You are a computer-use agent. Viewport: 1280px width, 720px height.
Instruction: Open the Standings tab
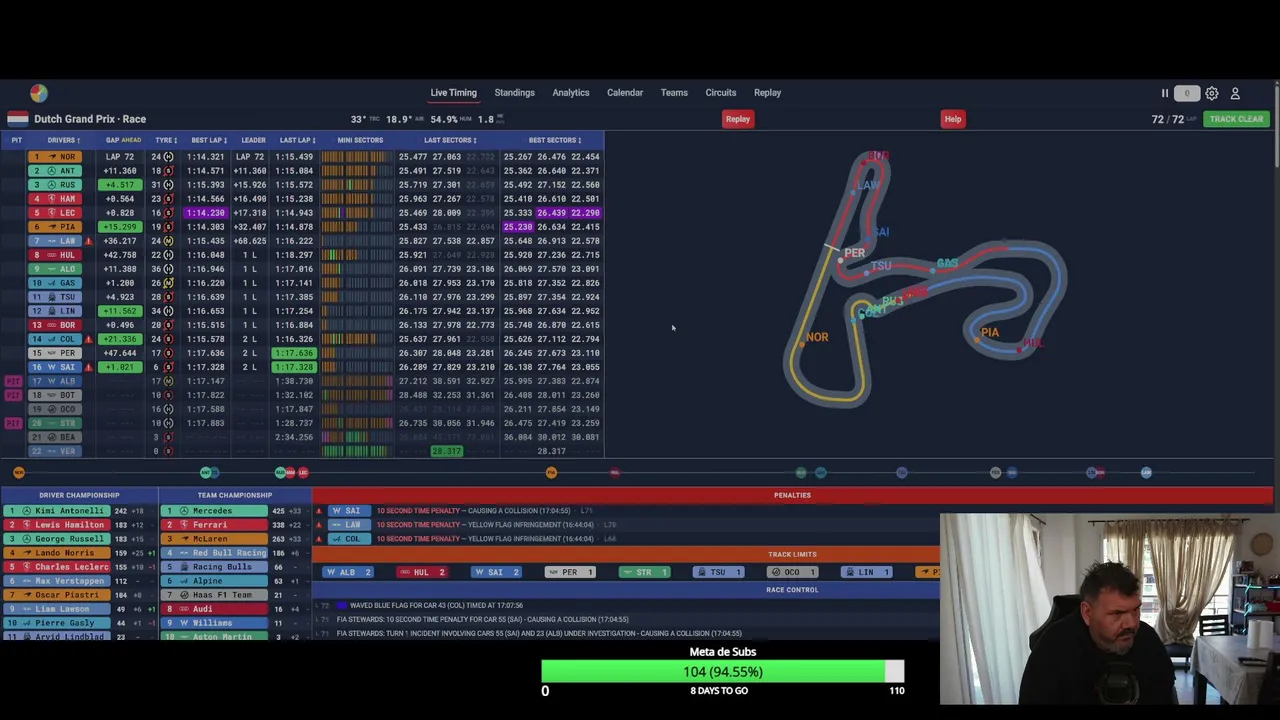[x=514, y=93]
